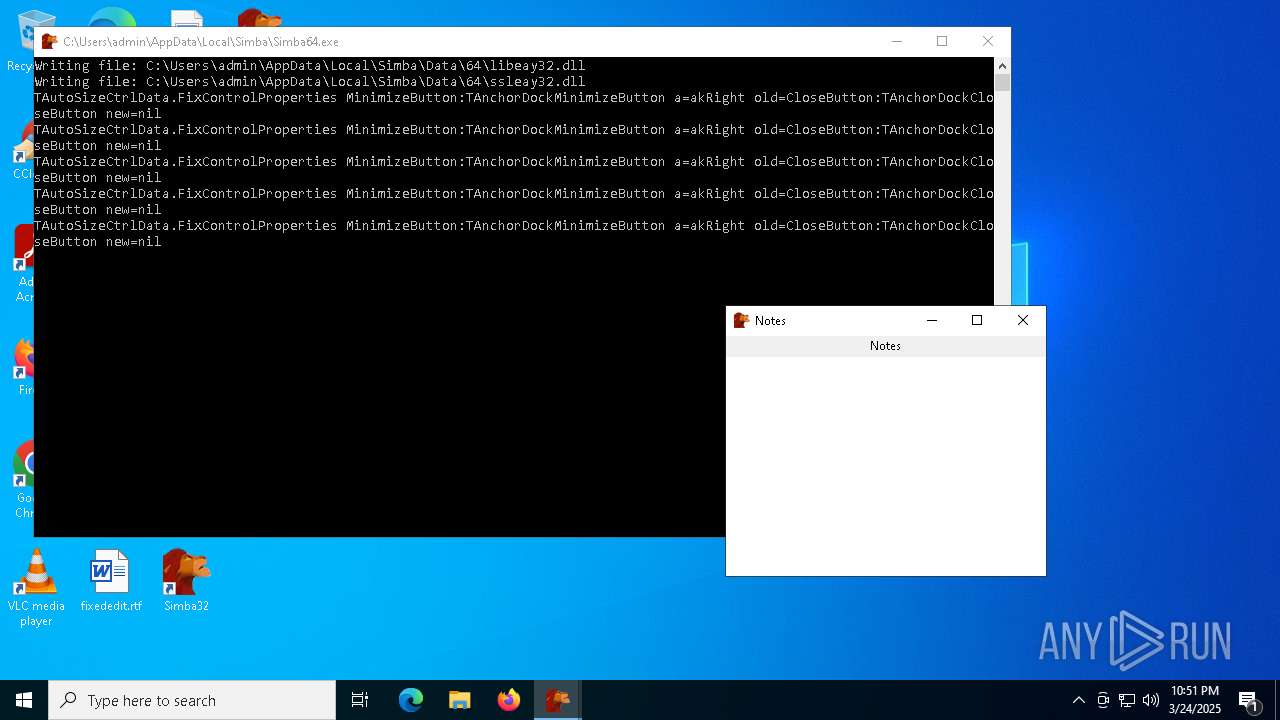
Task: Open Task View on the taskbar
Action: pyautogui.click(x=360, y=700)
